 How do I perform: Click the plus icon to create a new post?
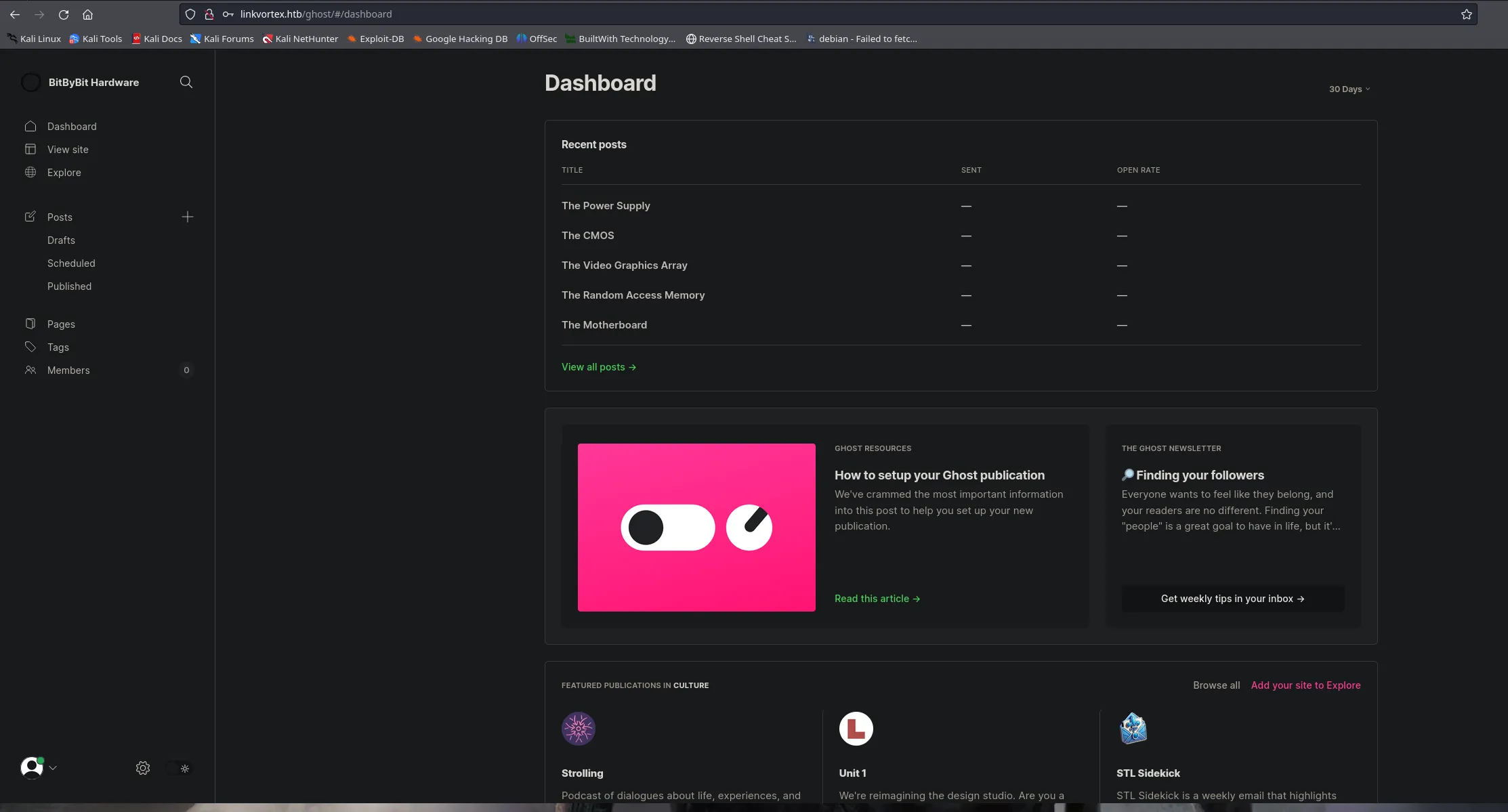click(188, 217)
